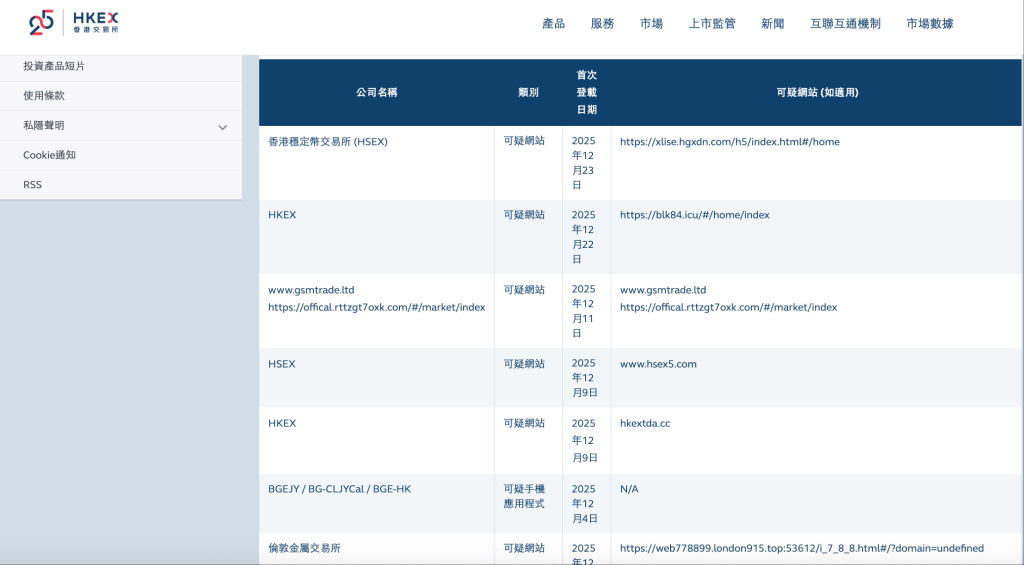This screenshot has width=1024, height=565.
Task: Click the 首次登載日期 column header
Action: [x=586, y=92]
